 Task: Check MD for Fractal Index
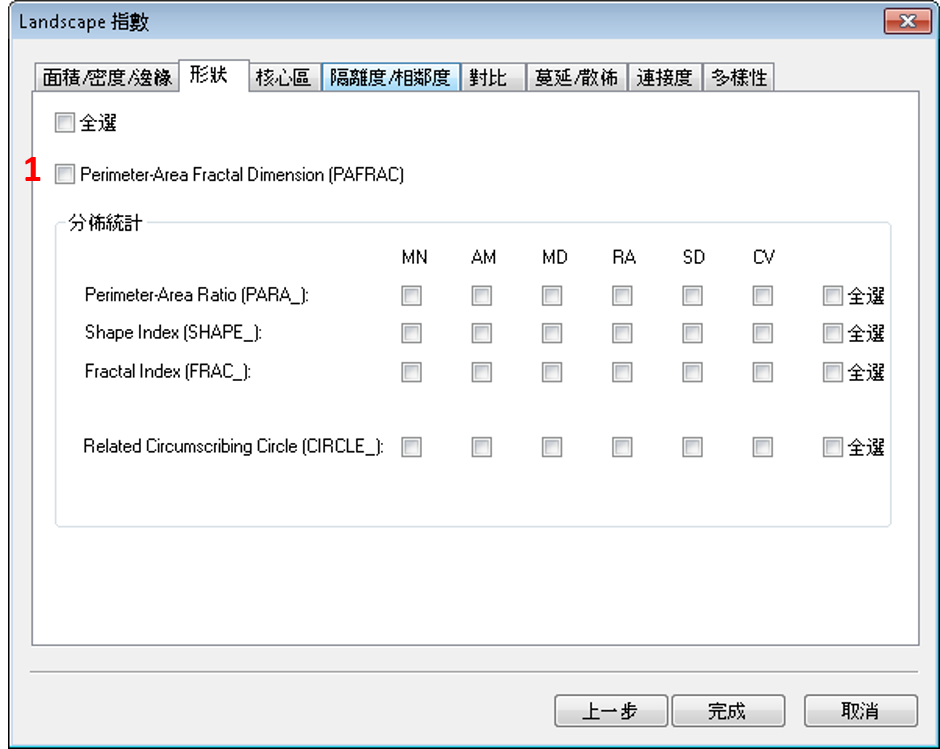(552, 372)
